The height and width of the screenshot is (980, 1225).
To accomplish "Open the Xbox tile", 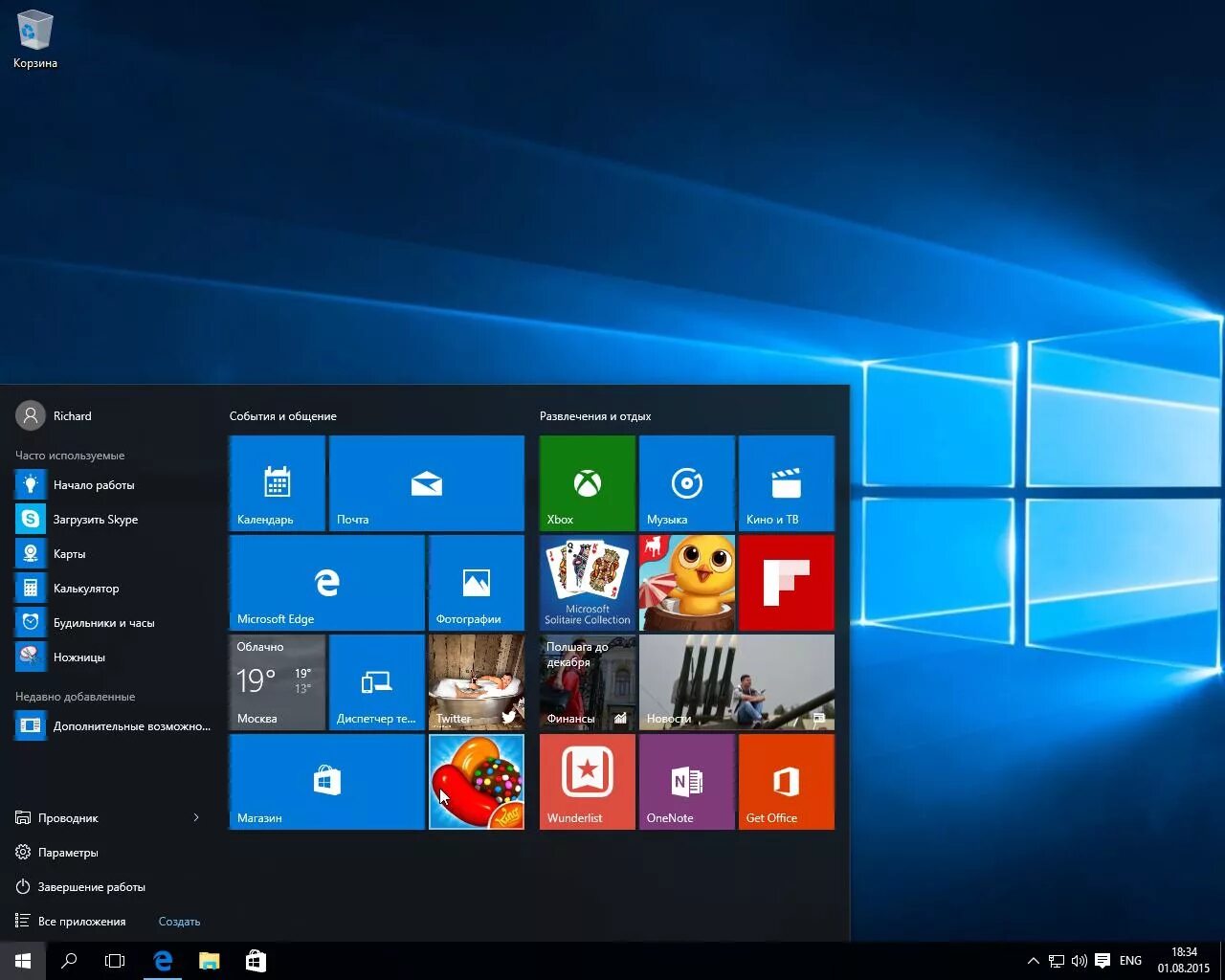I will tap(588, 483).
